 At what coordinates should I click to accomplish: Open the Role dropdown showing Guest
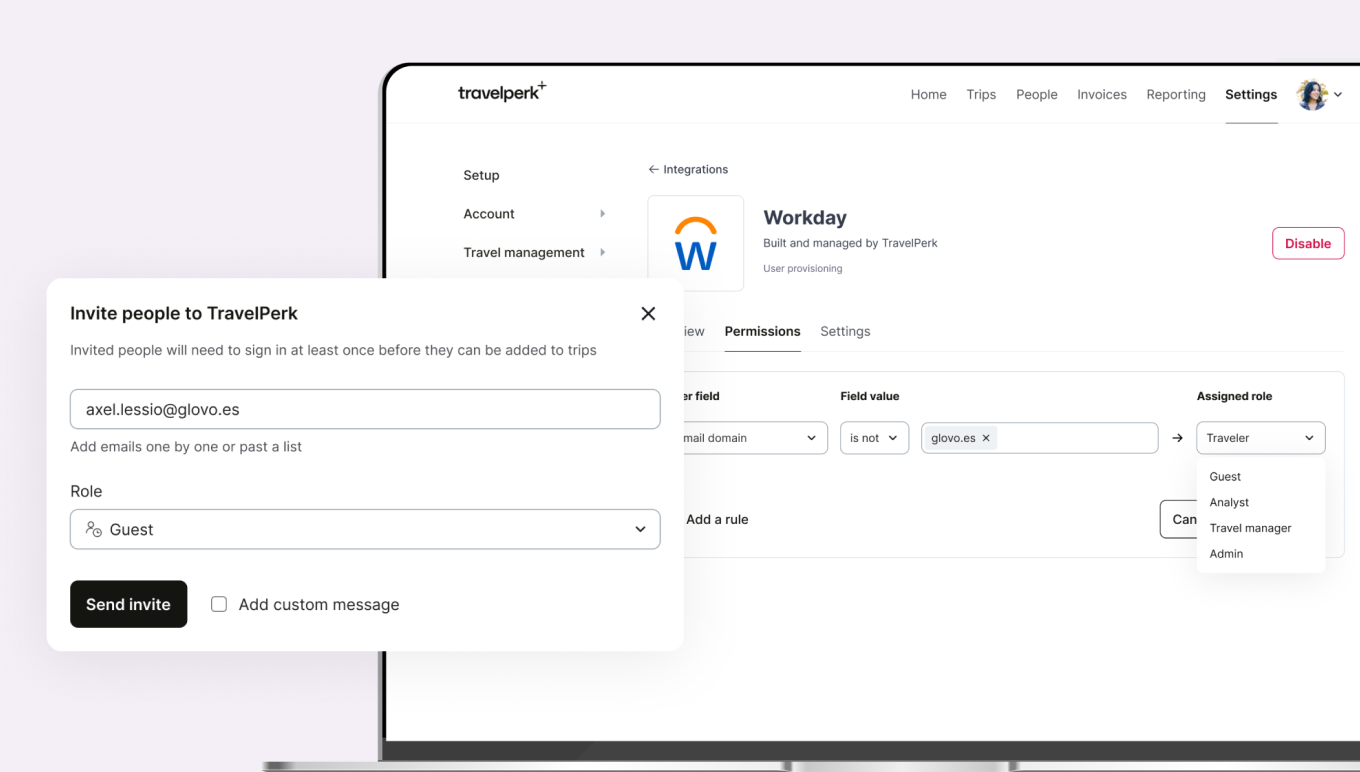[365, 529]
